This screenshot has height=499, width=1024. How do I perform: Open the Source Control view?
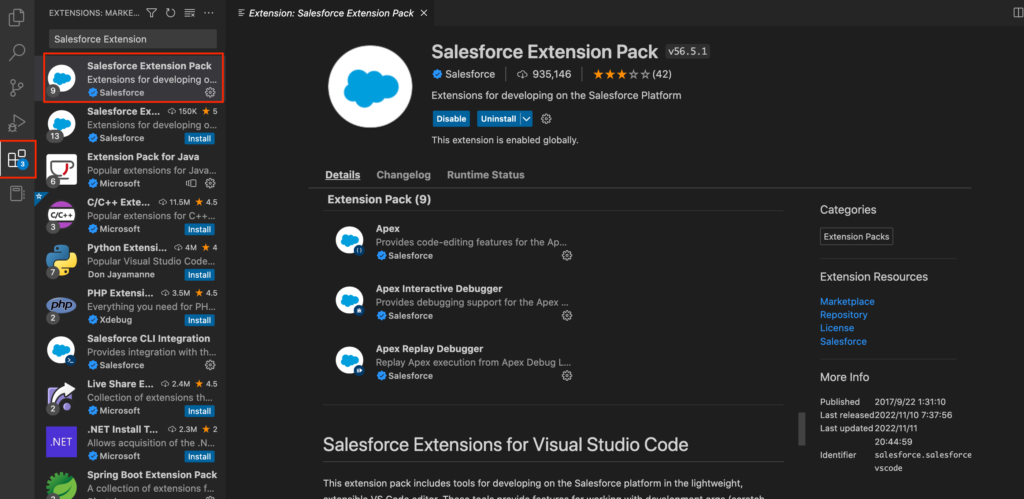[17, 87]
